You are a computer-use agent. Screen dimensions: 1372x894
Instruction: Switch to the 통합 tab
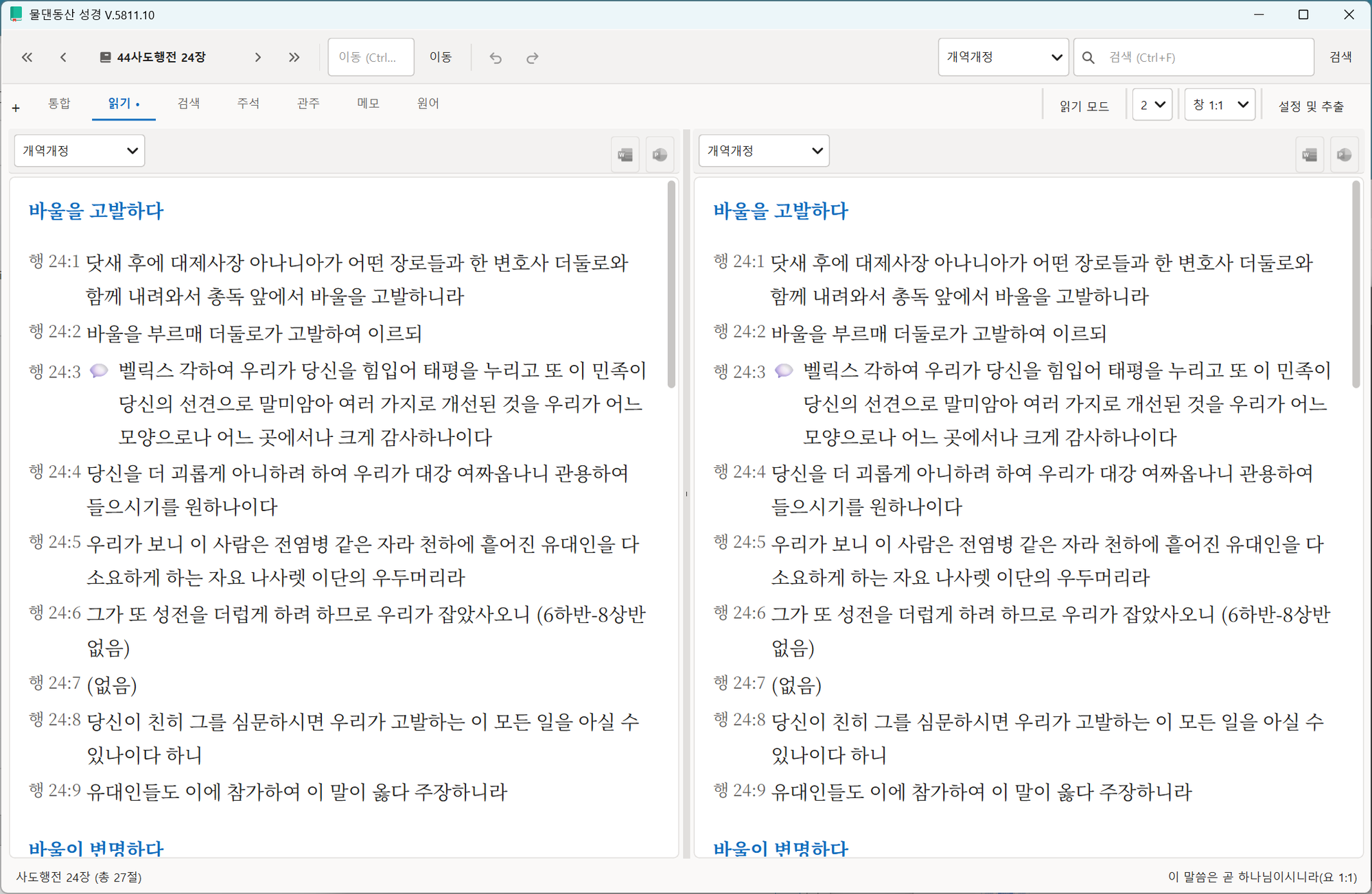(59, 104)
